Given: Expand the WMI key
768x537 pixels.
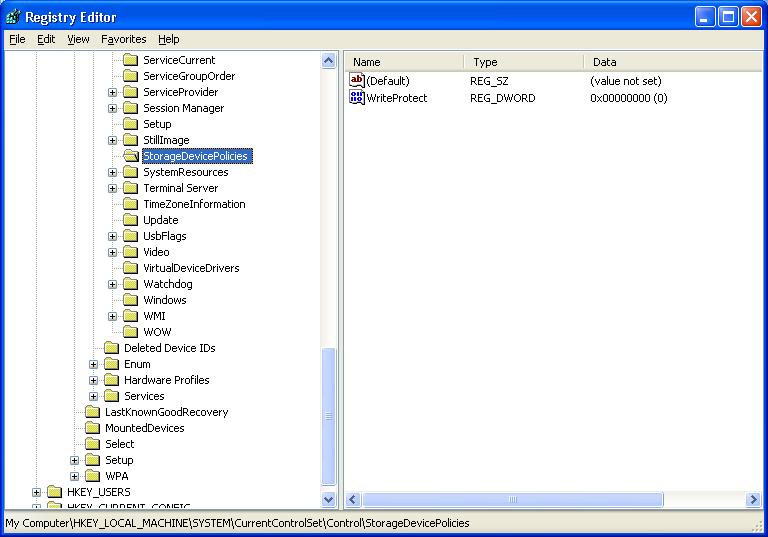Looking at the screenshot, I should tap(113, 317).
